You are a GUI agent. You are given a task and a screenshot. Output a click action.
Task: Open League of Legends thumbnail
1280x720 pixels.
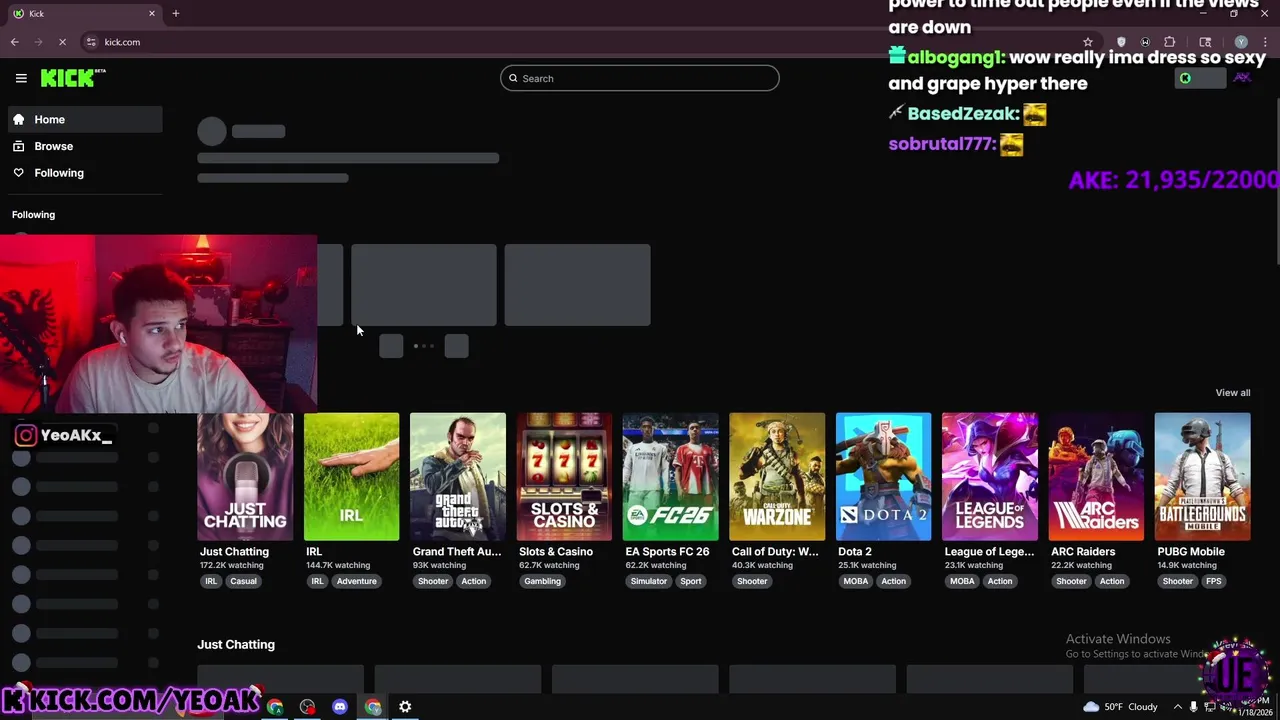pyautogui.click(x=990, y=477)
